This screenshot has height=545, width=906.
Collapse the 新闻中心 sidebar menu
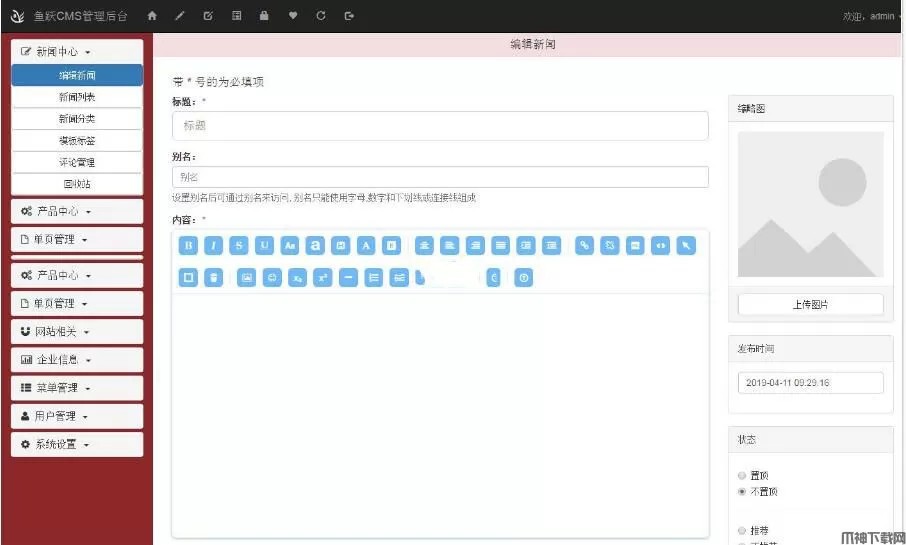tap(77, 51)
